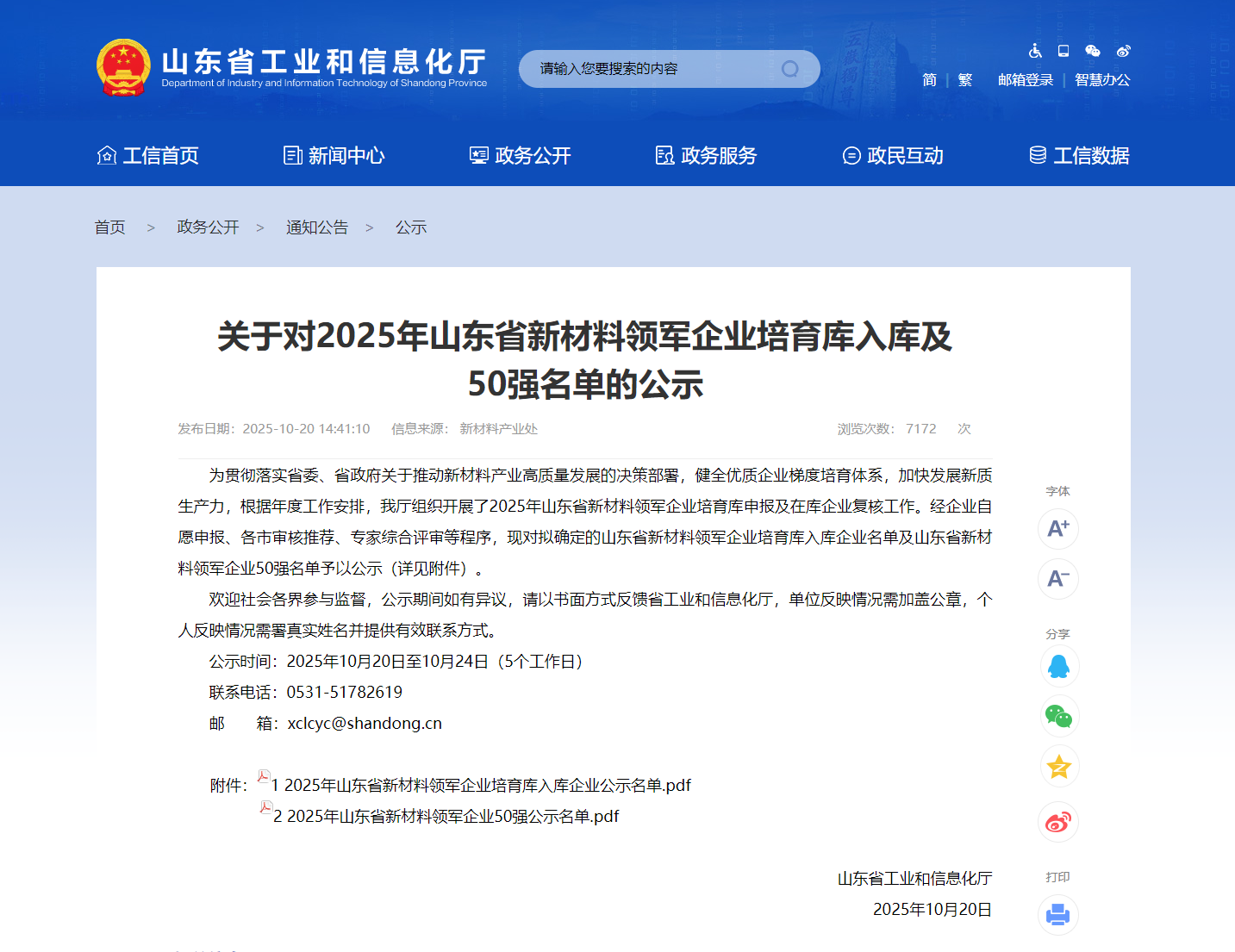Switch to Simplified Chinese with 简
Viewport: 1235px width, 952px height.
coord(929,80)
